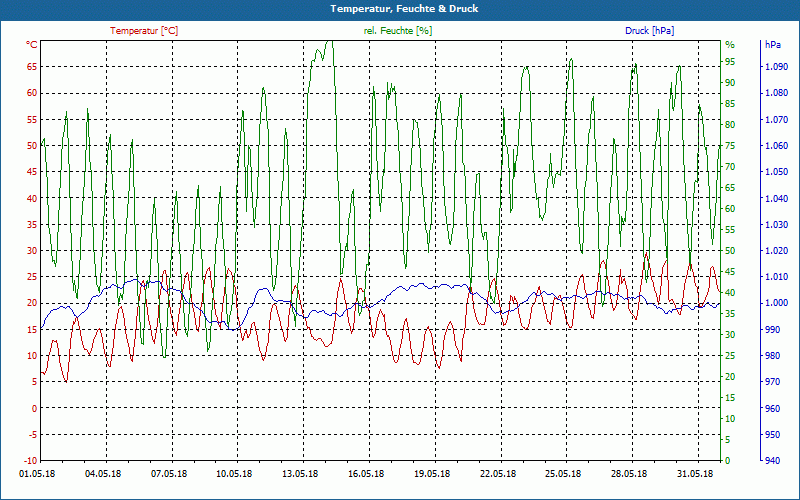Select the 13.05.18 date axis label

(300, 473)
